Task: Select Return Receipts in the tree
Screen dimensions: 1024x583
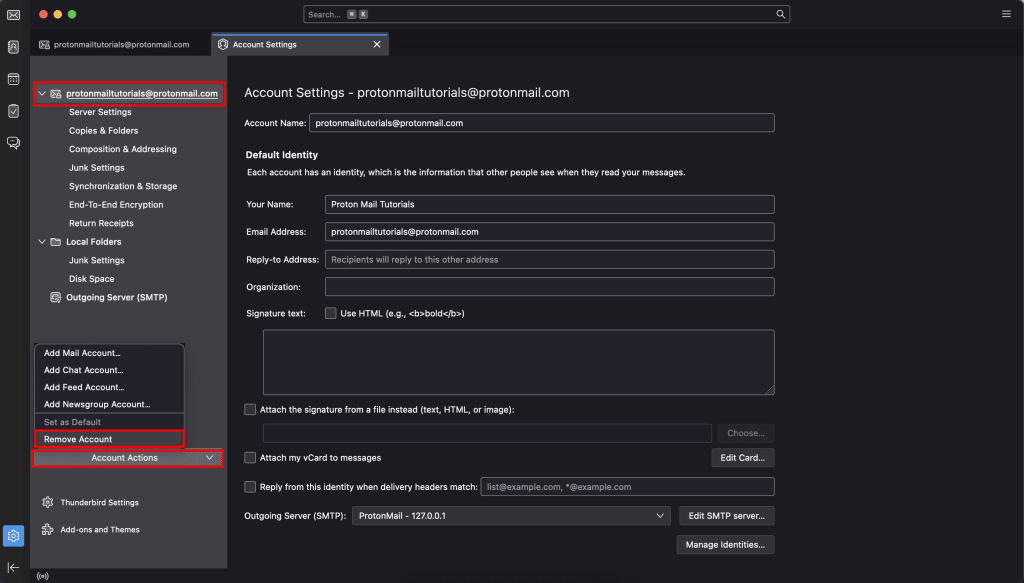Action: [x=101, y=223]
